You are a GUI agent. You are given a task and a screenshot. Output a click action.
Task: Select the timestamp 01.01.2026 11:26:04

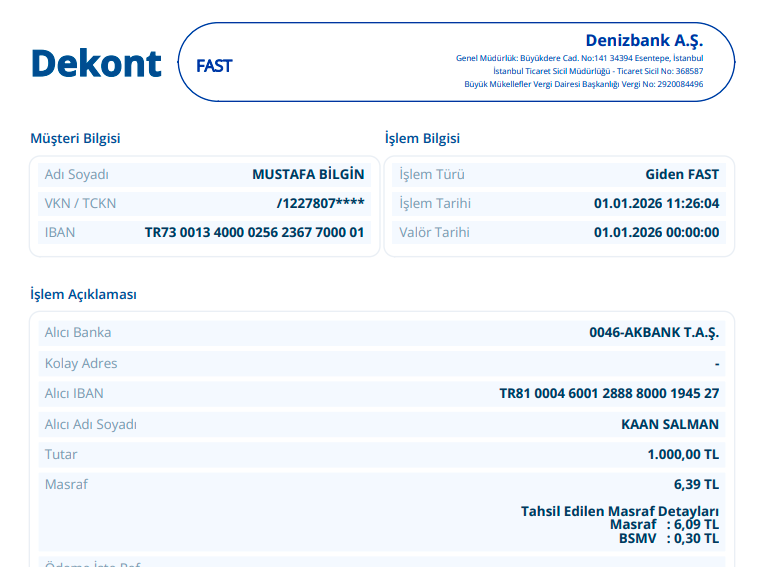[x=656, y=203]
